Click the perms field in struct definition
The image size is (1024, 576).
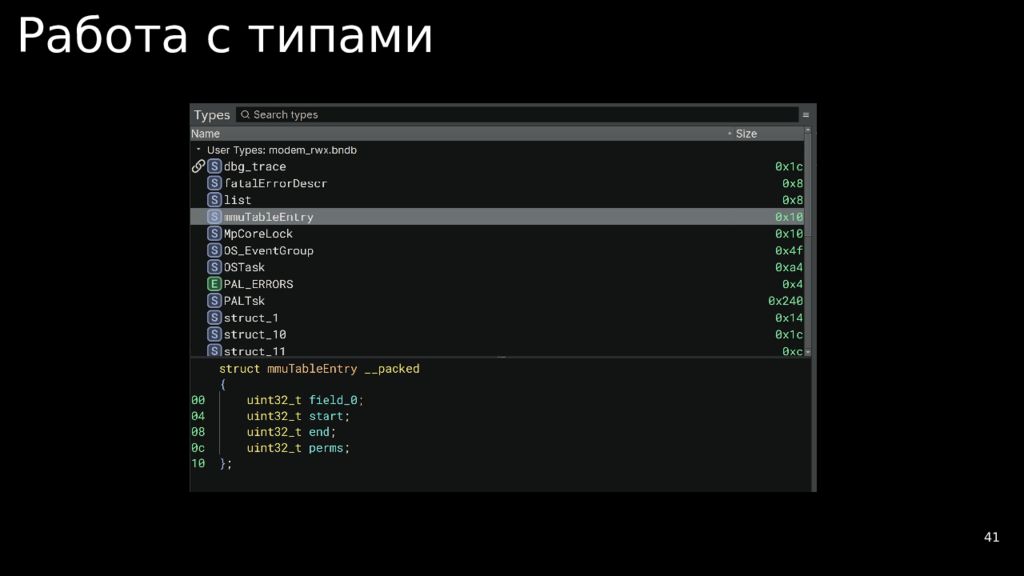point(327,448)
